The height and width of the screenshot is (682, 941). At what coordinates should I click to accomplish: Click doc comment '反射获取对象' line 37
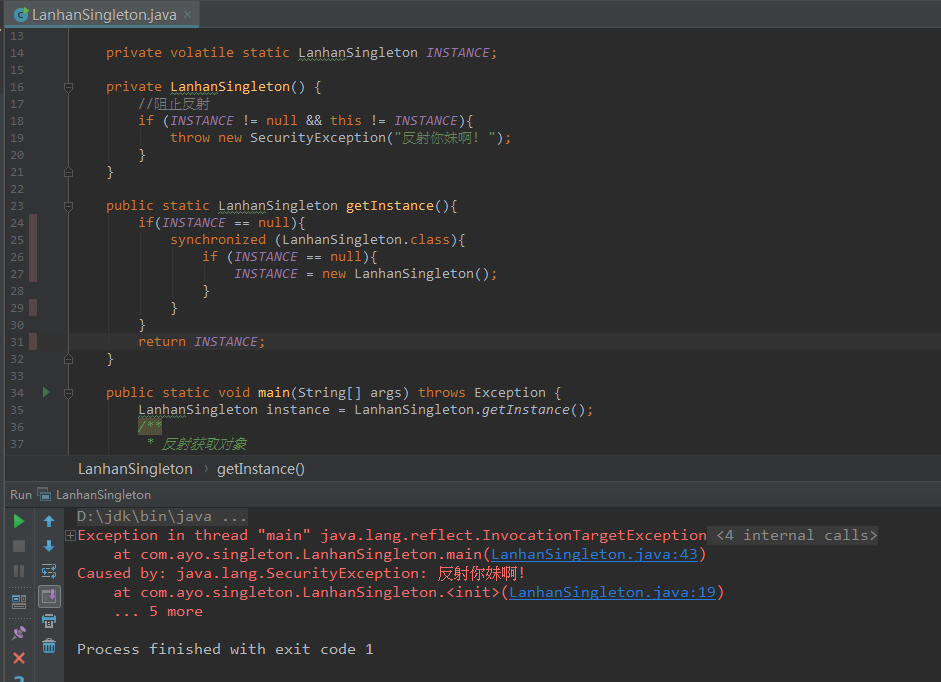(204, 444)
